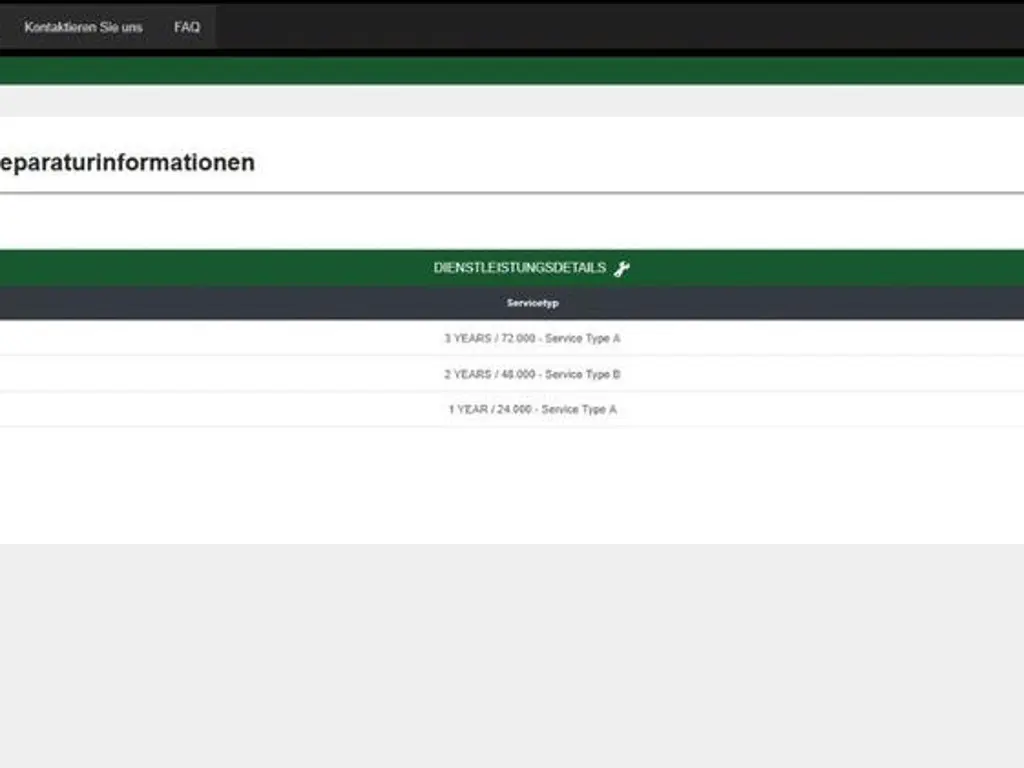Screen dimensions: 1024x768
Task: Select the "2 YEARS" text in second row
Action: tap(467, 374)
